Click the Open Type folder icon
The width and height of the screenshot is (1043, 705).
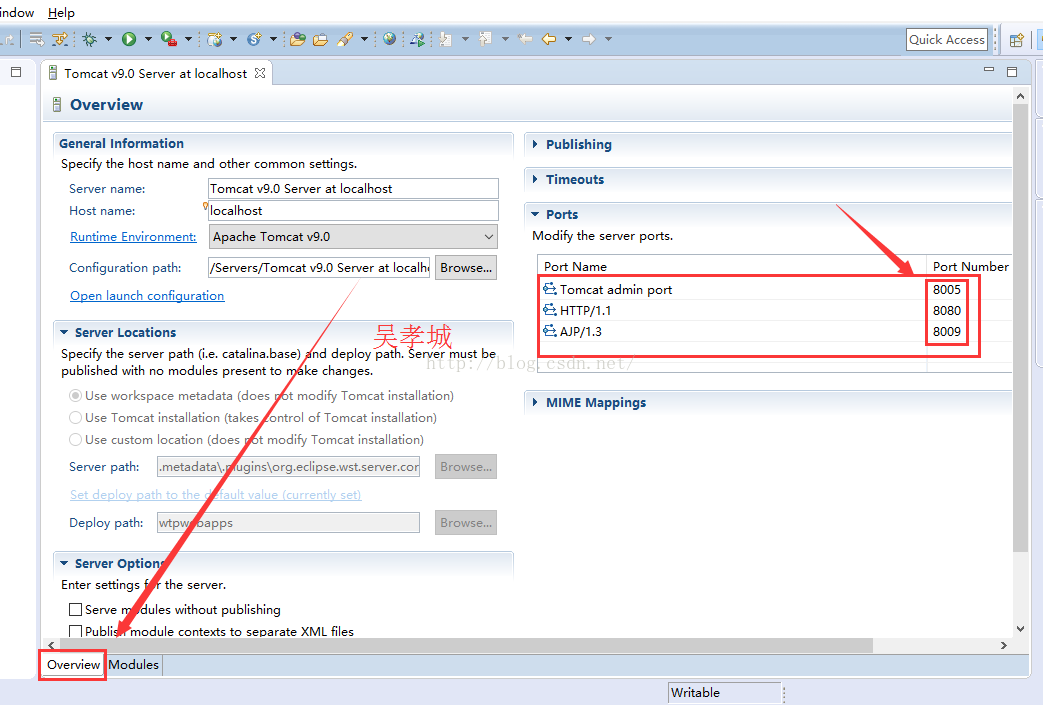[x=297, y=39]
